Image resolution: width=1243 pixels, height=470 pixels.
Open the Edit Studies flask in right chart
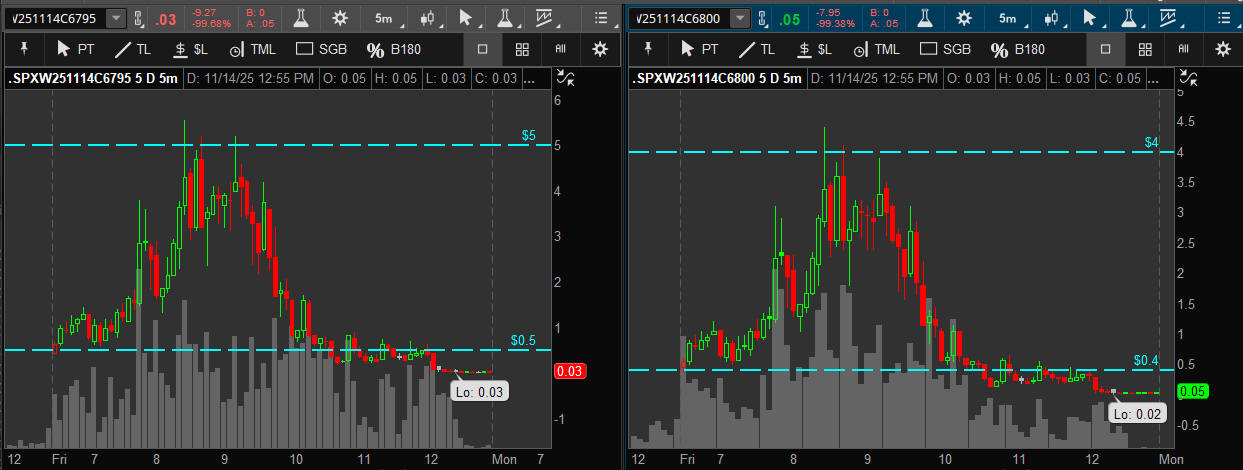point(924,18)
